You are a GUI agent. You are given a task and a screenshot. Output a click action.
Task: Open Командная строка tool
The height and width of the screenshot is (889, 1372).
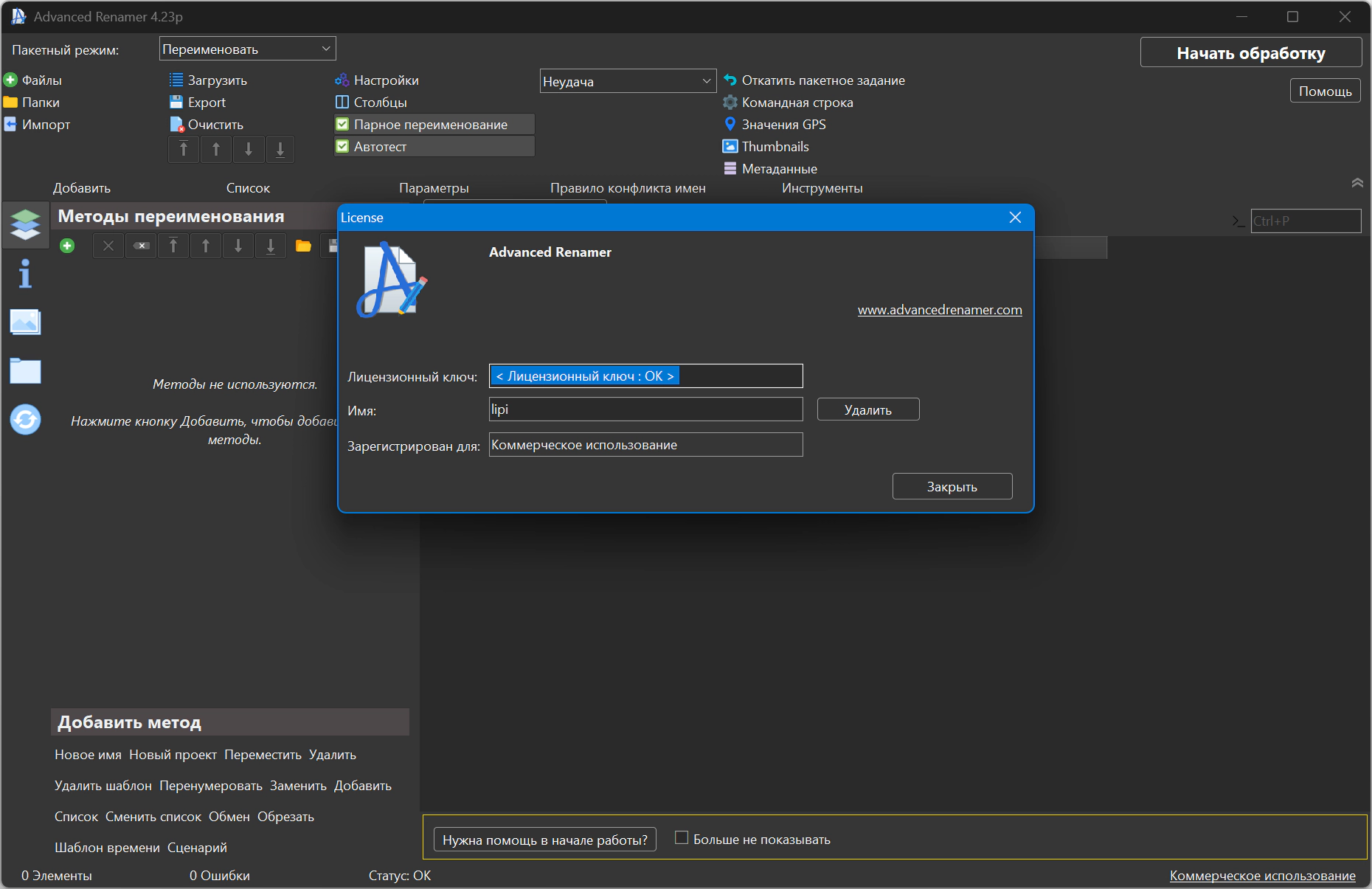[788, 103]
